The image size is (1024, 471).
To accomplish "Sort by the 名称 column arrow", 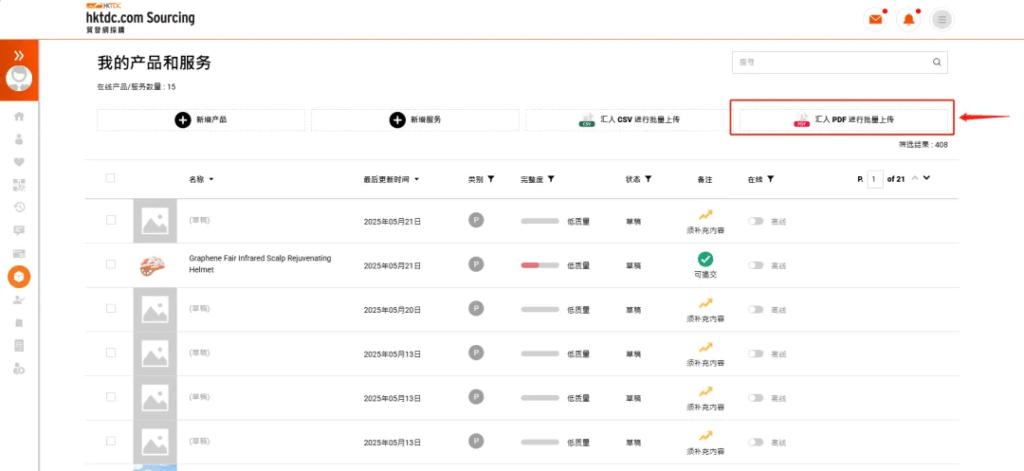I will pos(212,179).
